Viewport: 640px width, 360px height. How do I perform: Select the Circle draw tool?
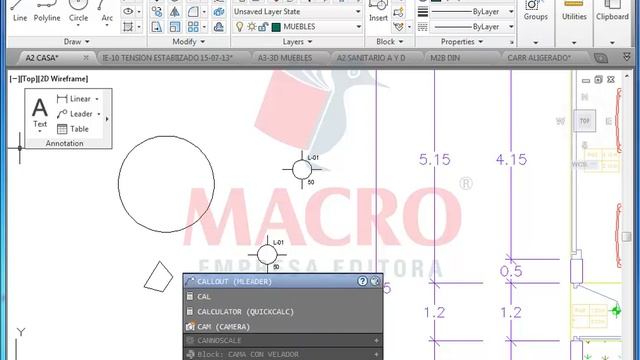tap(78, 11)
